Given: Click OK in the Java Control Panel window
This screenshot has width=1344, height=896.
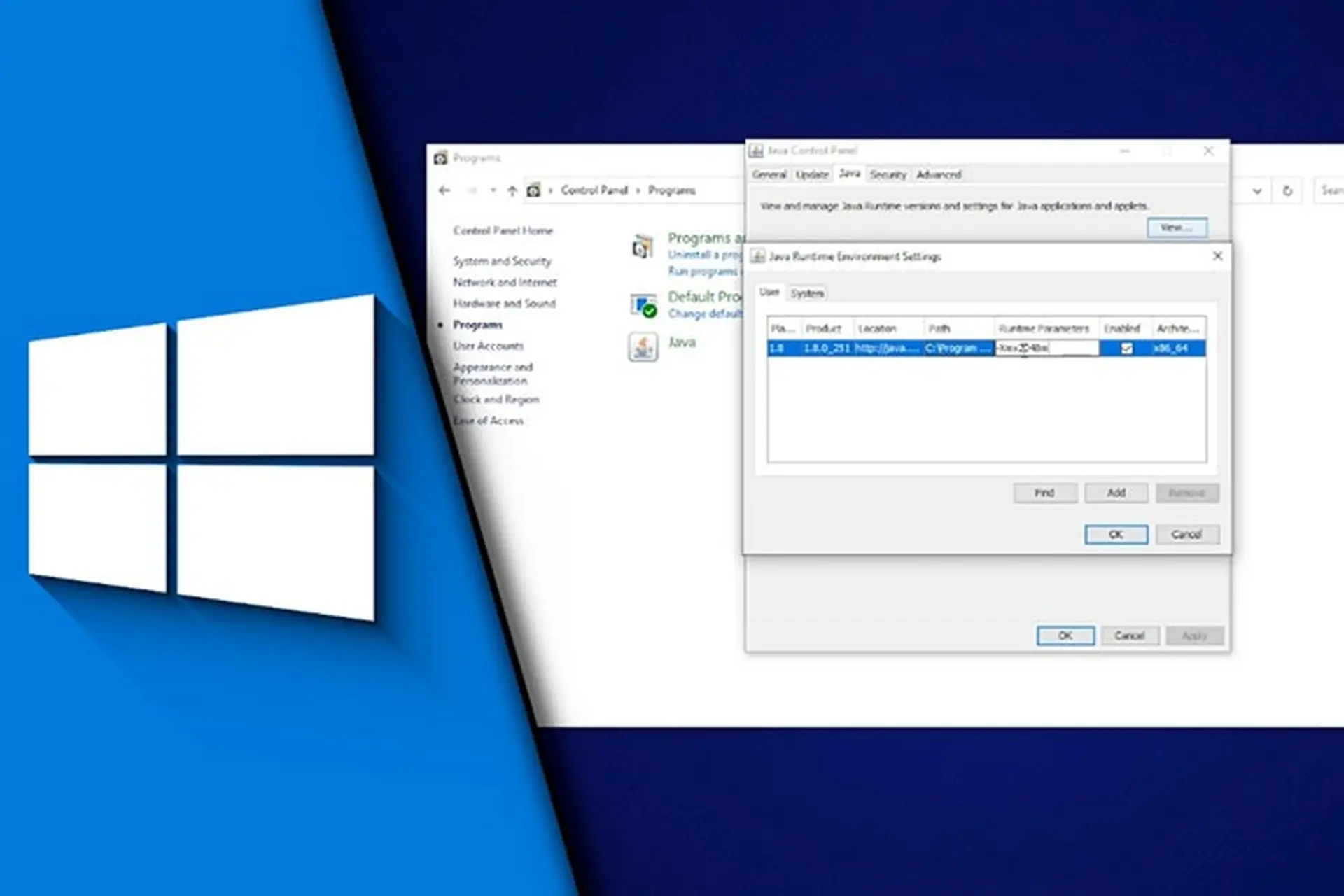Looking at the screenshot, I should 1065,636.
